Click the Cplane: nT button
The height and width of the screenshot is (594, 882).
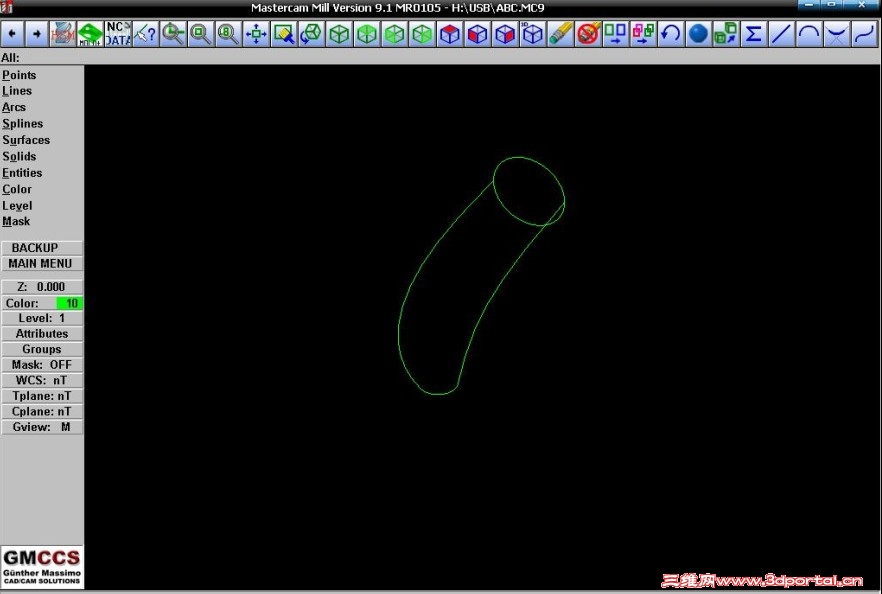[42, 411]
